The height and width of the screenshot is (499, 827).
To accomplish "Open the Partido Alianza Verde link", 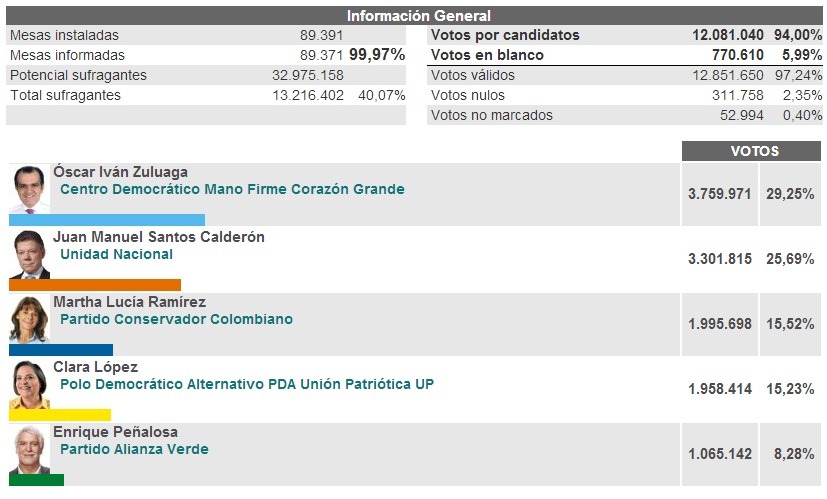I will click(x=134, y=449).
